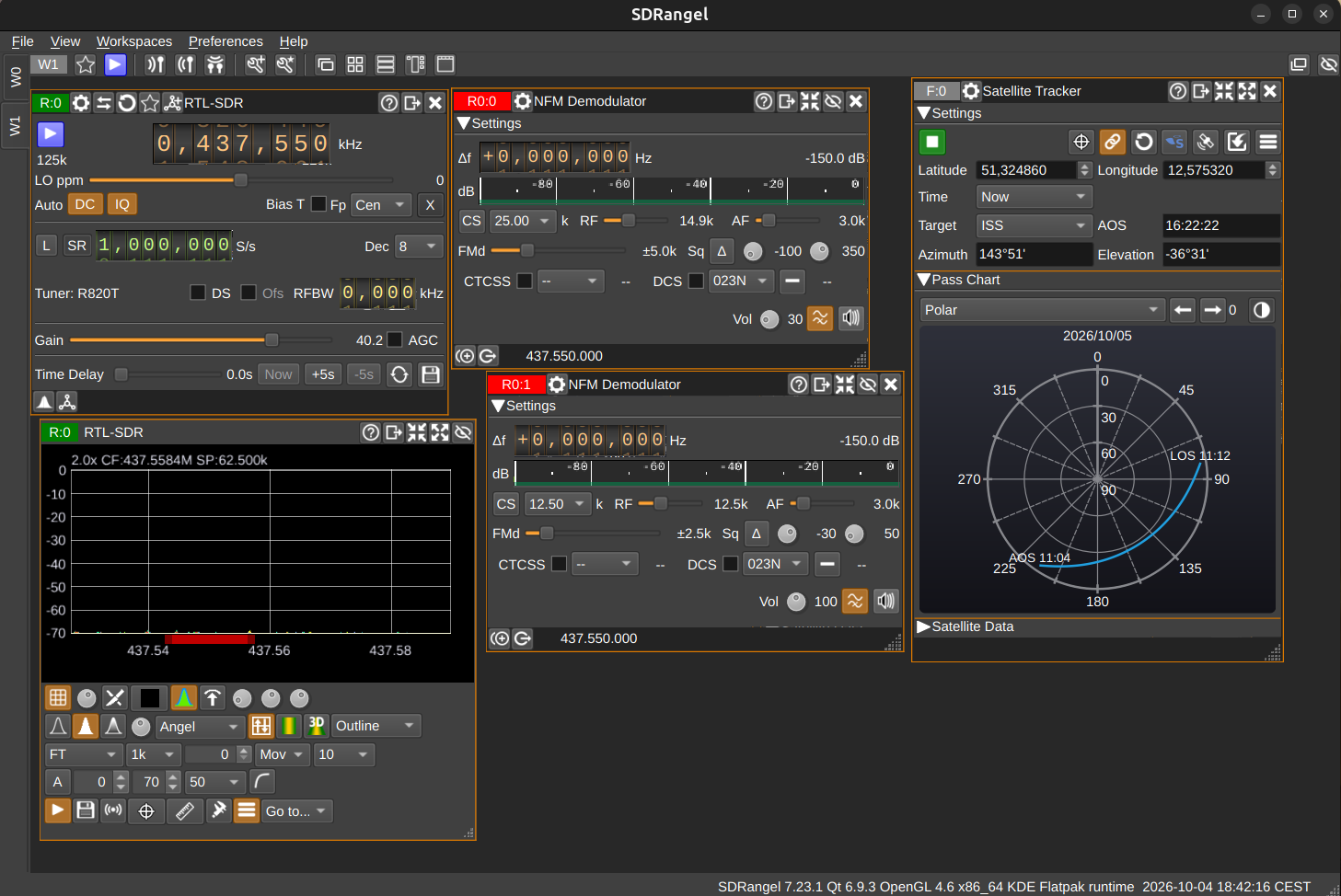Open the Fp Cen position dropdown
The height and width of the screenshot is (896, 1341).
(x=381, y=205)
